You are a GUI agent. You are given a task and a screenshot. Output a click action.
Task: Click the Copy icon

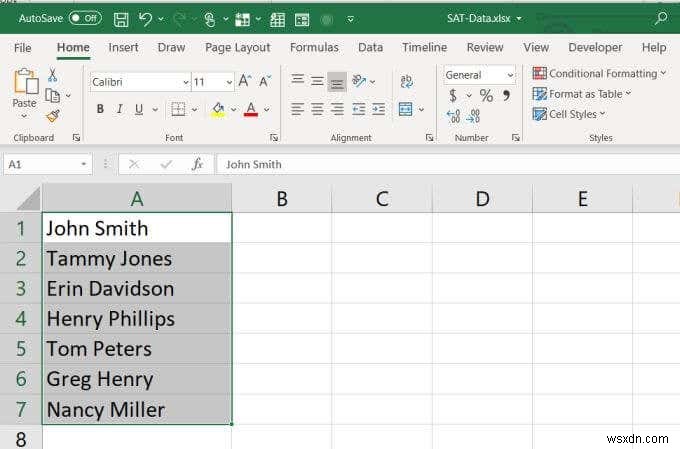click(52, 95)
